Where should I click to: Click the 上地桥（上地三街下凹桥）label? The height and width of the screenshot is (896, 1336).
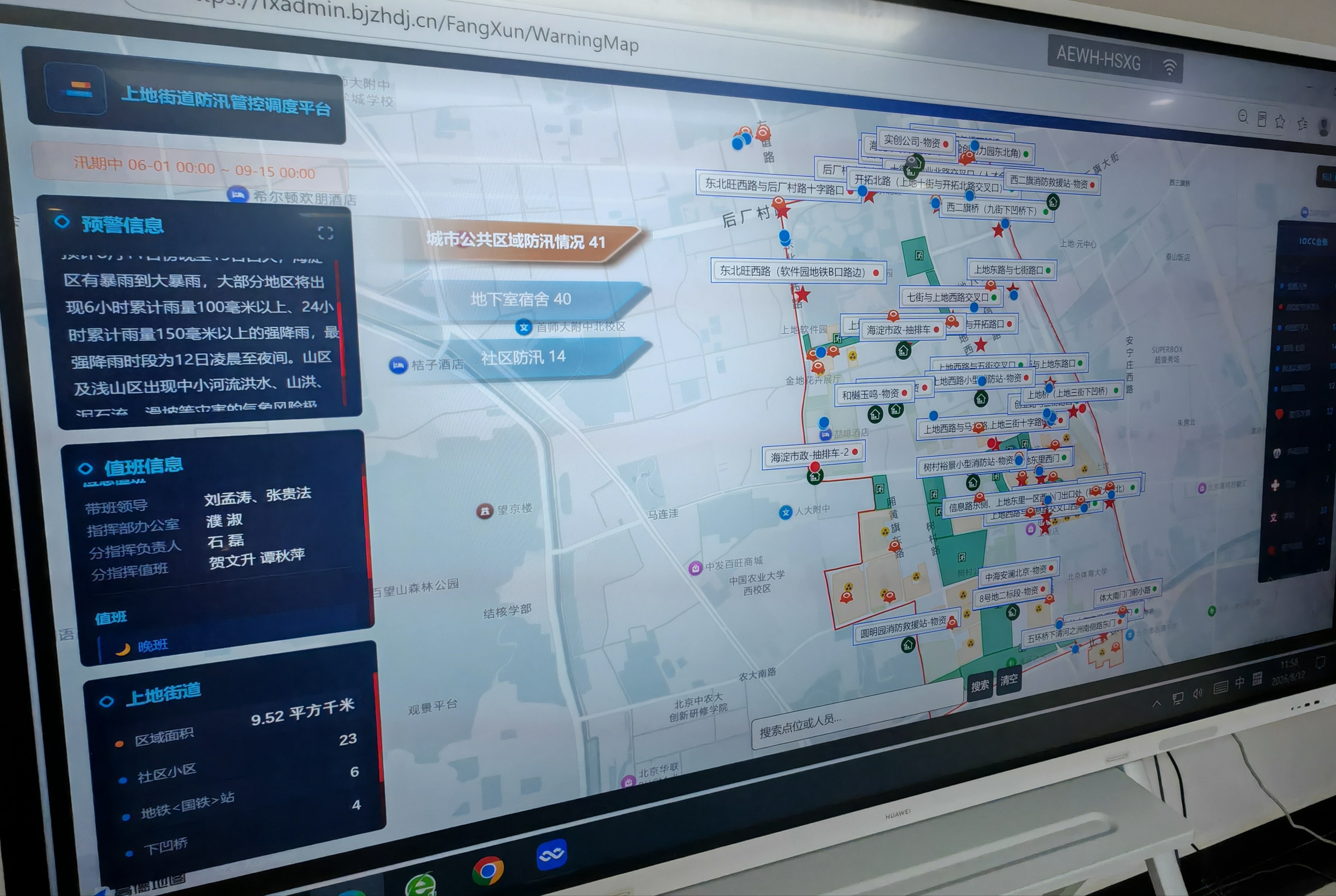pyautogui.click(x=1071, y=392)
